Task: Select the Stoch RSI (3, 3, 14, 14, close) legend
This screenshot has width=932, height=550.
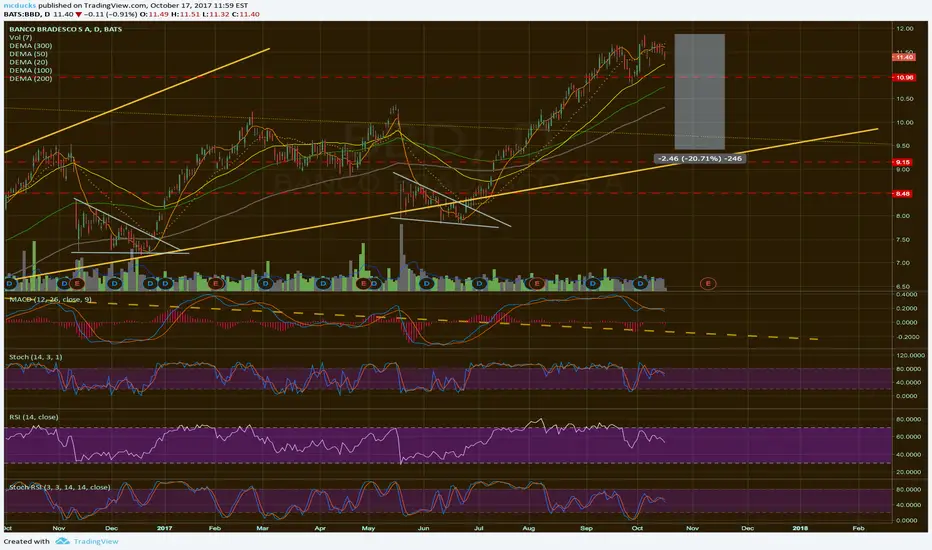Action: [x=59, y=487]
